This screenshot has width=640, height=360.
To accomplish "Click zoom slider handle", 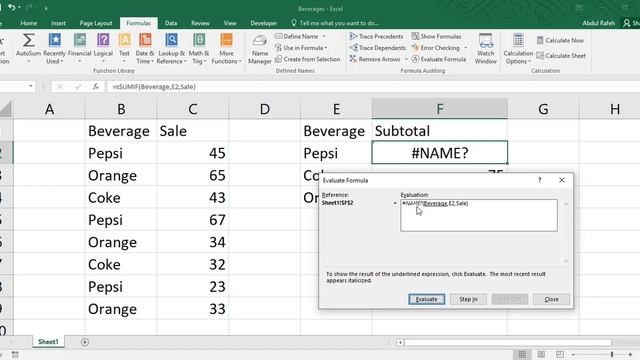I will (x=612, y=354).
